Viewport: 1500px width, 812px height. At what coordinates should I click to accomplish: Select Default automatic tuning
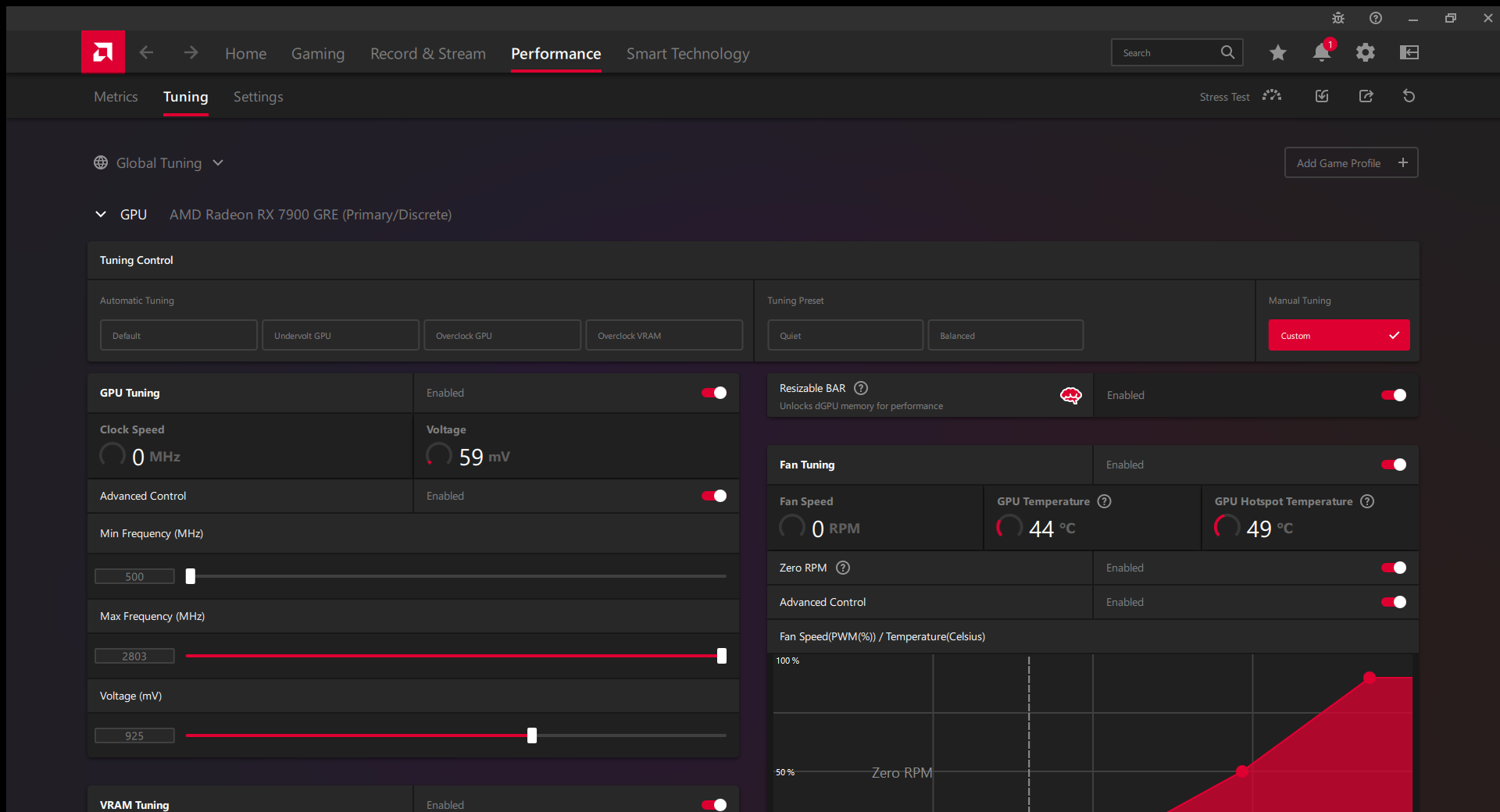click(x=179, y=335)
